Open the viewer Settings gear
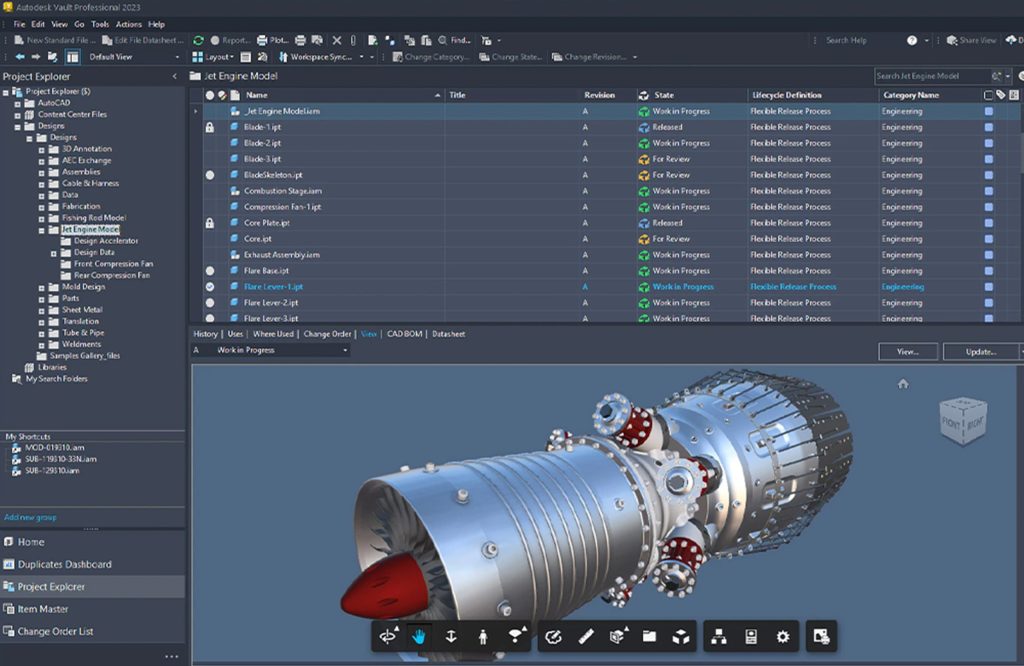Viewport: 1024px width, 666px height. coord(783,636)
